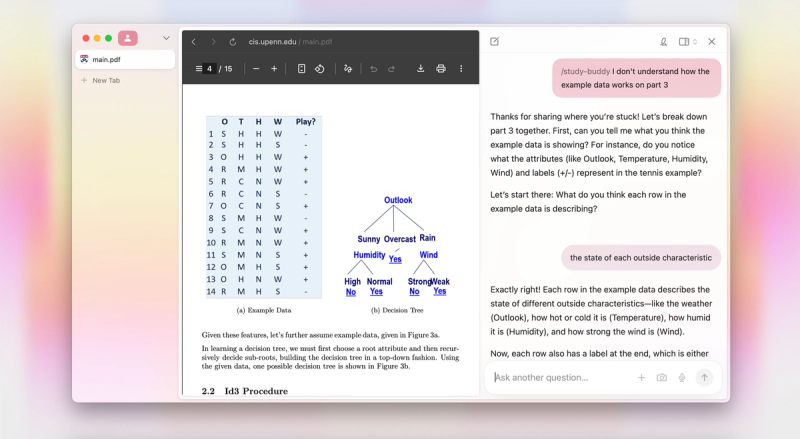
Task: Redo the annotation
Action: click(391, 68)
